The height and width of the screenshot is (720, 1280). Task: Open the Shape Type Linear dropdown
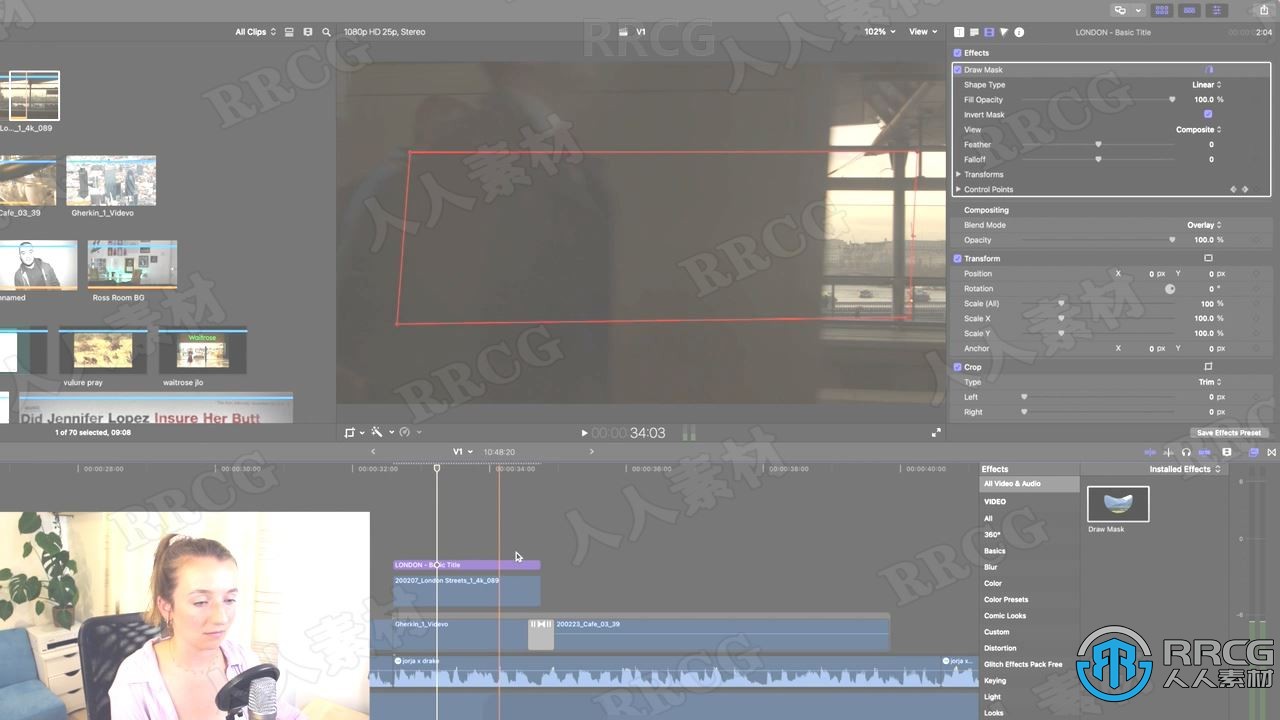pos(1206,85)
